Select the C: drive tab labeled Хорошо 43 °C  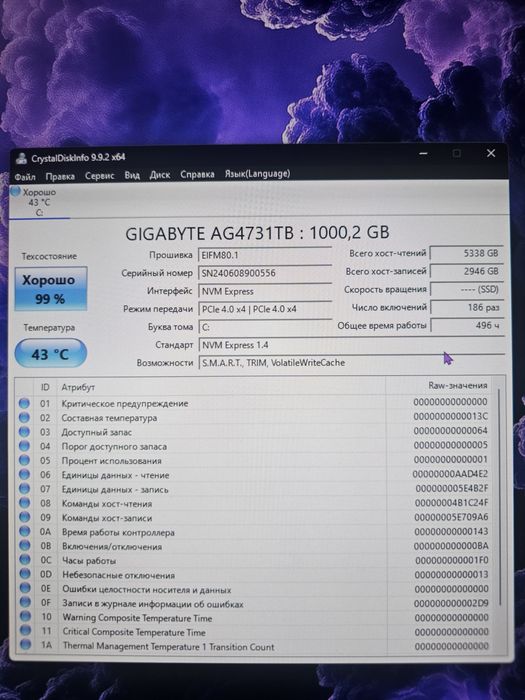point(39,202)
